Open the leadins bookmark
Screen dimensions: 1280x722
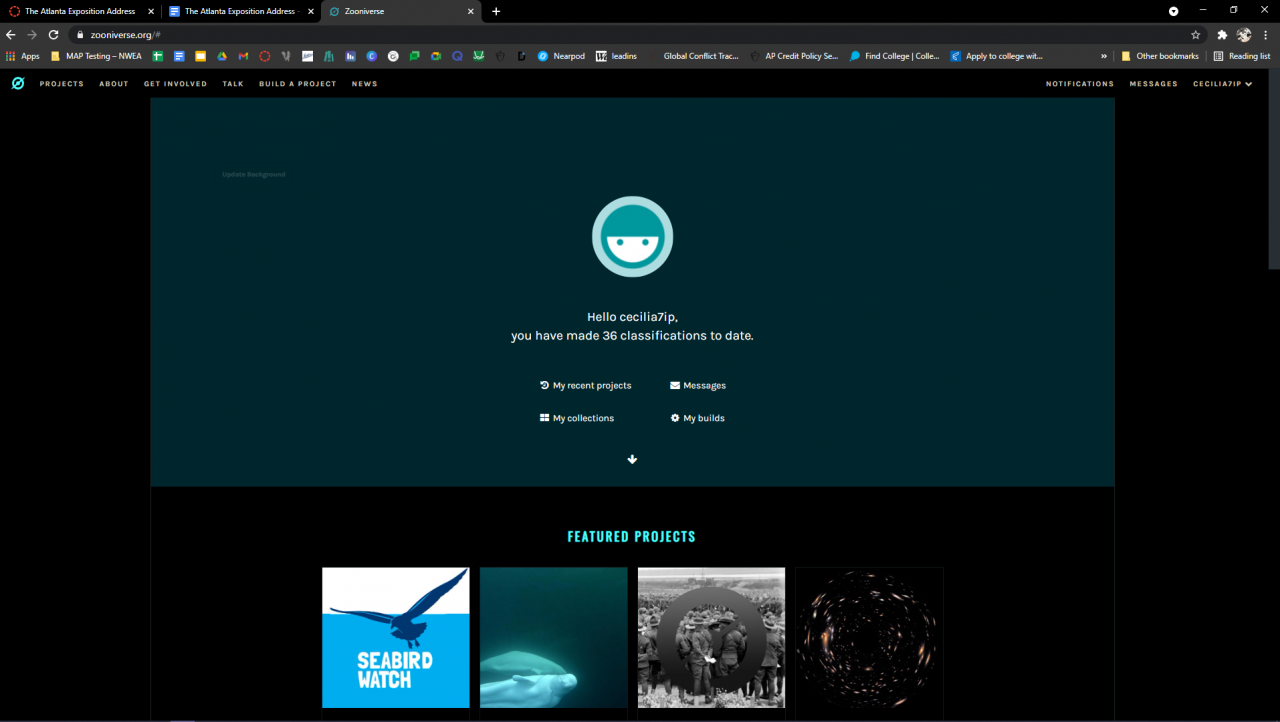(x=616, y=56)
